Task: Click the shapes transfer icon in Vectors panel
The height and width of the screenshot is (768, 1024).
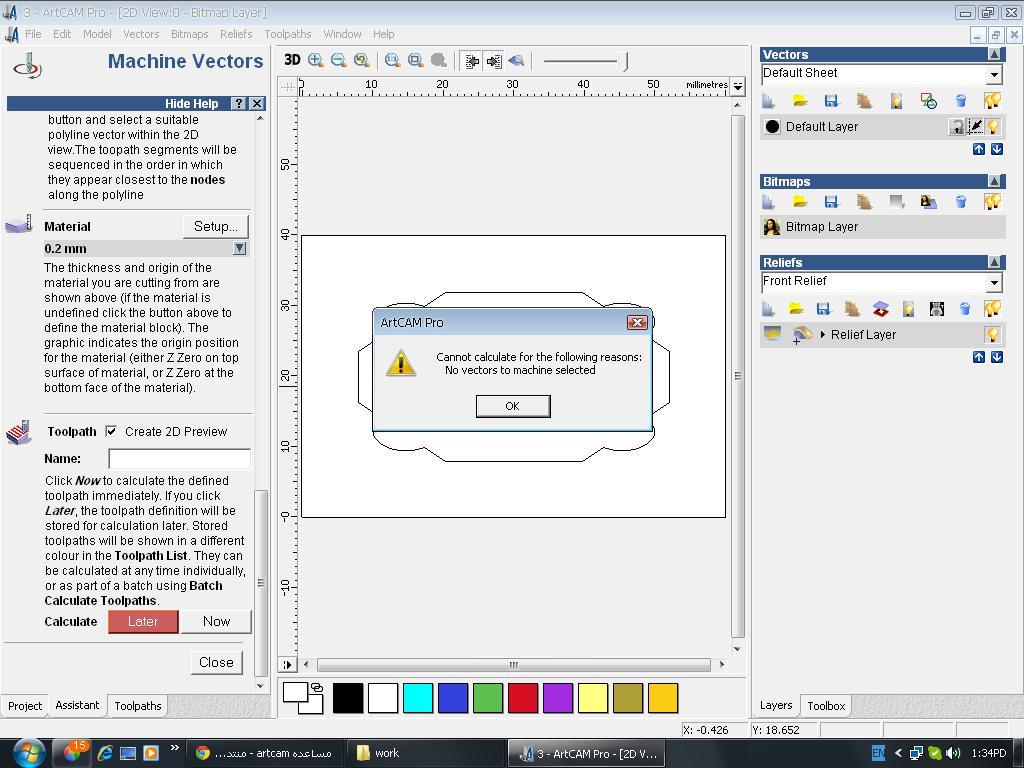Action: pyautogui.click(x=929, y=101)
